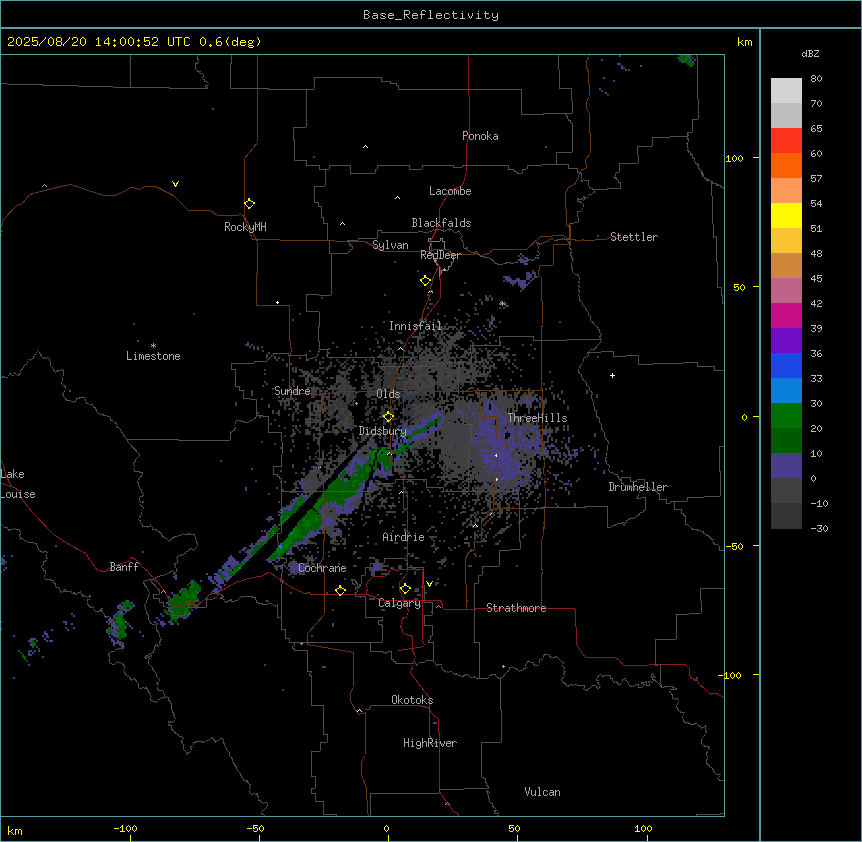Click the ThreeHills label
Viewport: 862px width, 842px height.
point(537,418)
